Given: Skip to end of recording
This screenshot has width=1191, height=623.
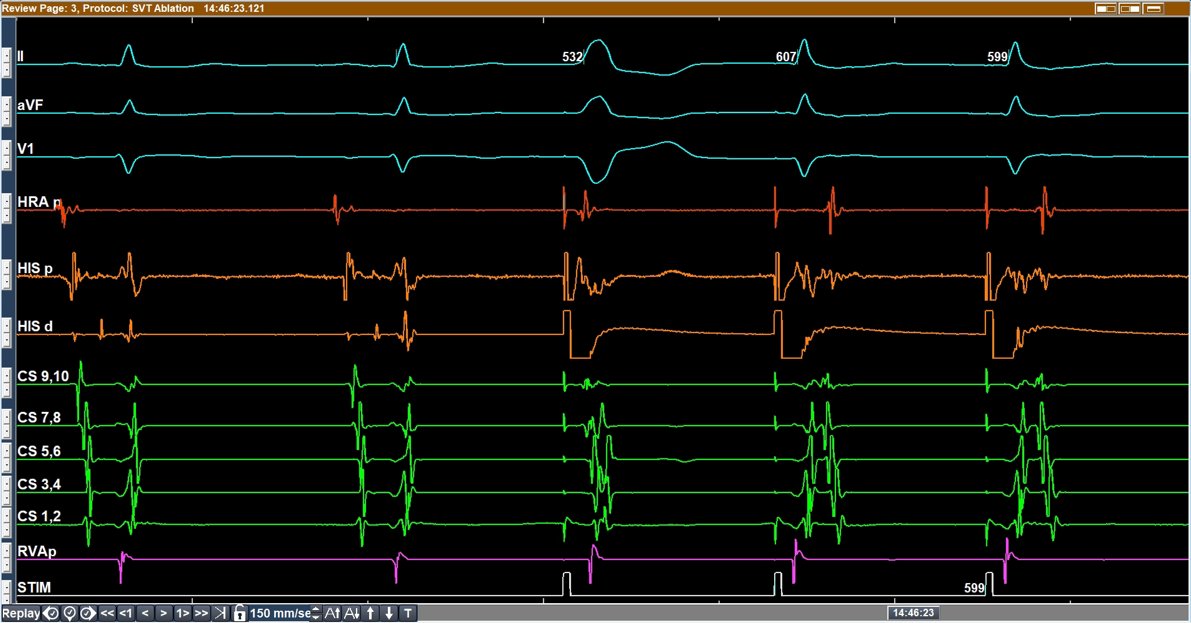Looking at the screenshot, I should [220, 613].
